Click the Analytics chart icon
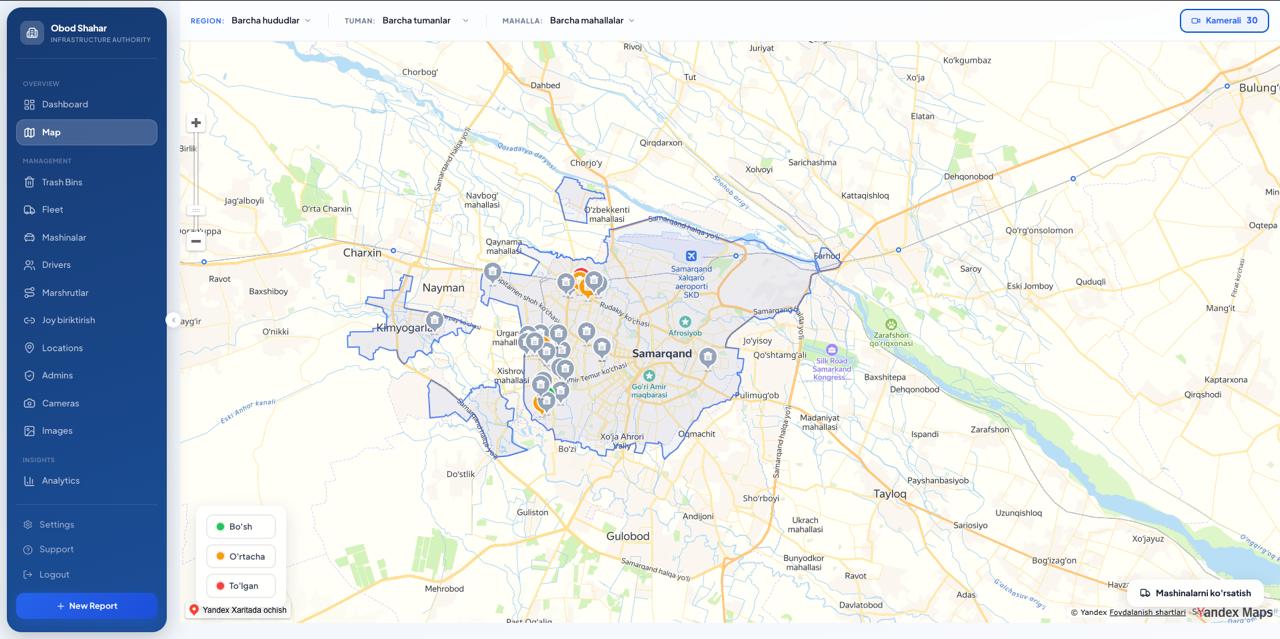This screenshot has width=1280, height=639. pyautogui.click(x=30, y=481)
